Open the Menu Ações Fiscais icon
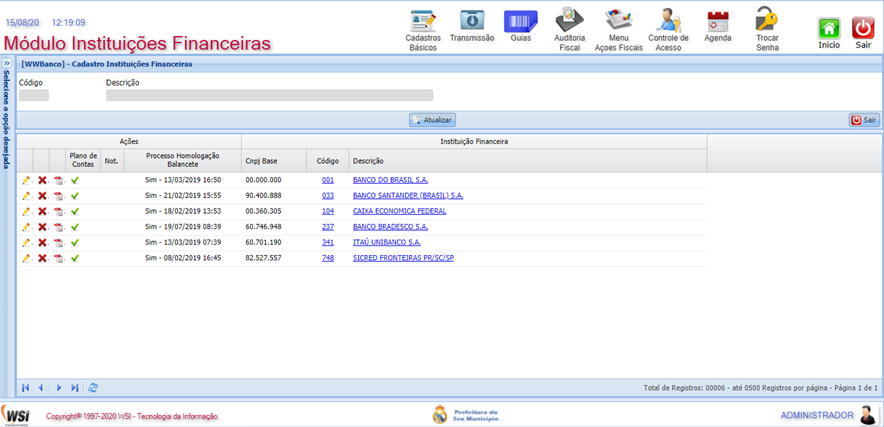 (x=618, y=20)
